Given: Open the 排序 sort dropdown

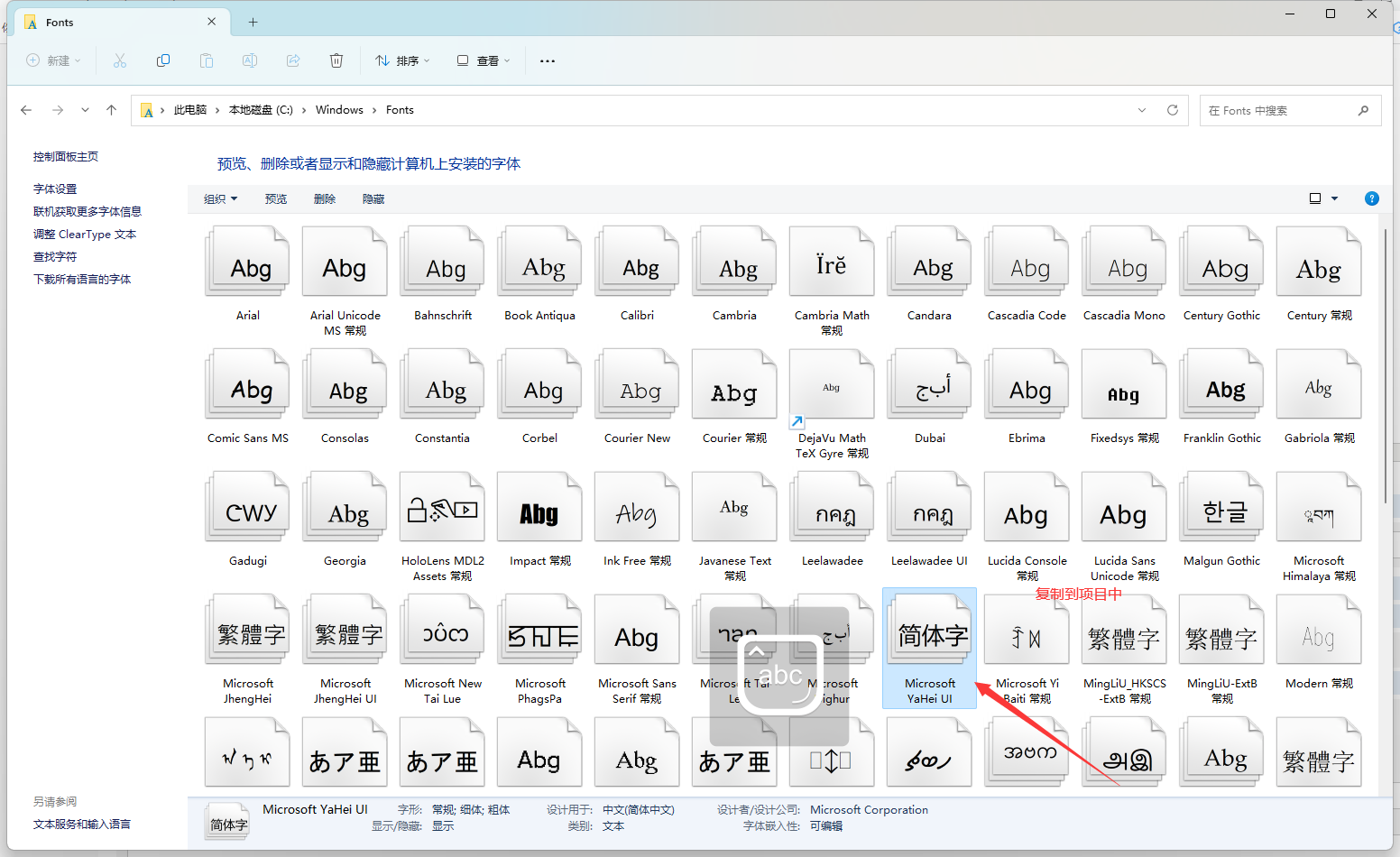Looking at the screenshot, I should coord(403,60).
